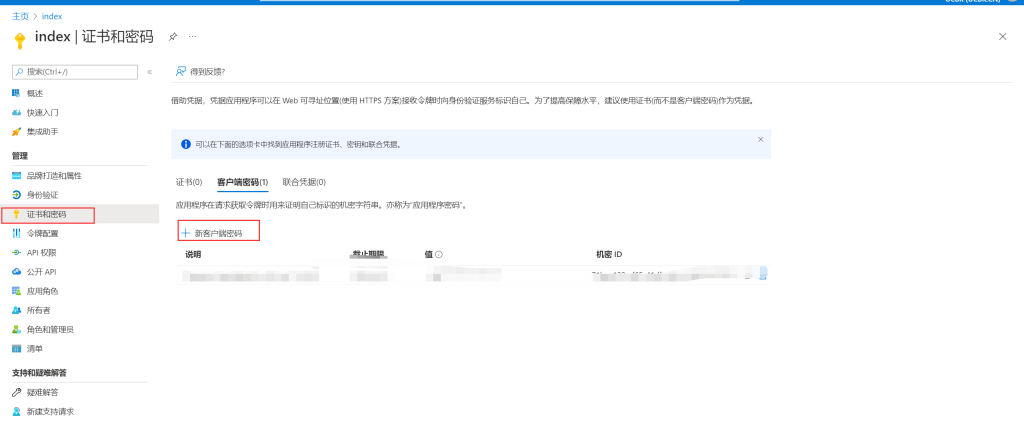Switch to the 联合凭据(0) tab
Viewport: 1024px width, 436px height.
(304, 181)
